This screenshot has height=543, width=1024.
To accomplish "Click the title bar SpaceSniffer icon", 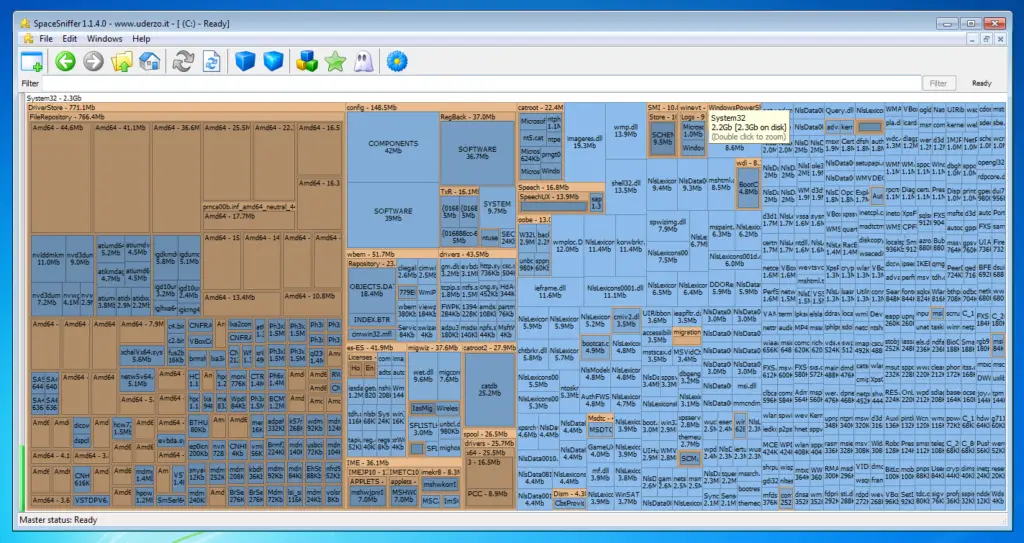I will click(25, 24).
